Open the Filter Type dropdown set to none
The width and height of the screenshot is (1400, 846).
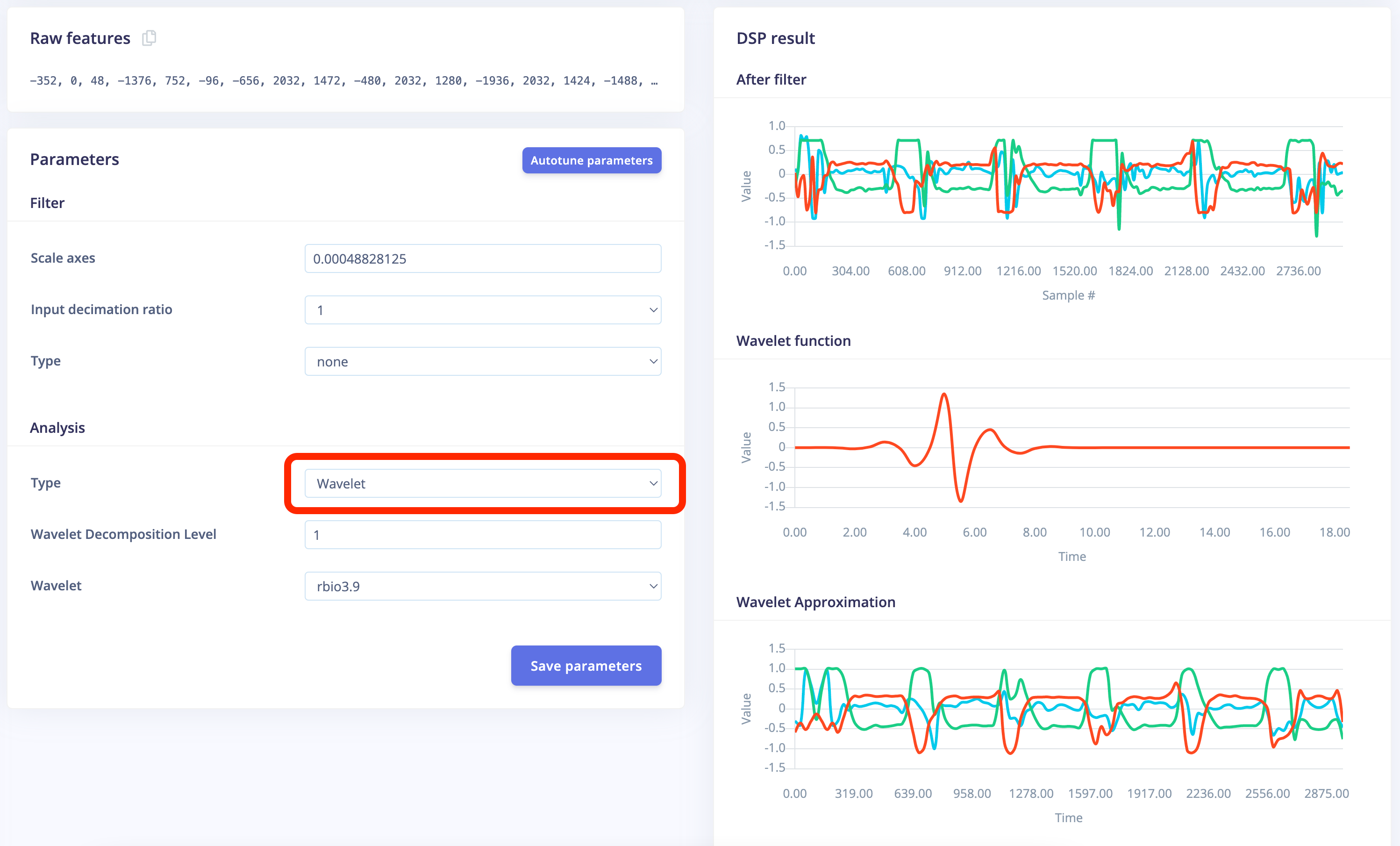tap(482, 361)
